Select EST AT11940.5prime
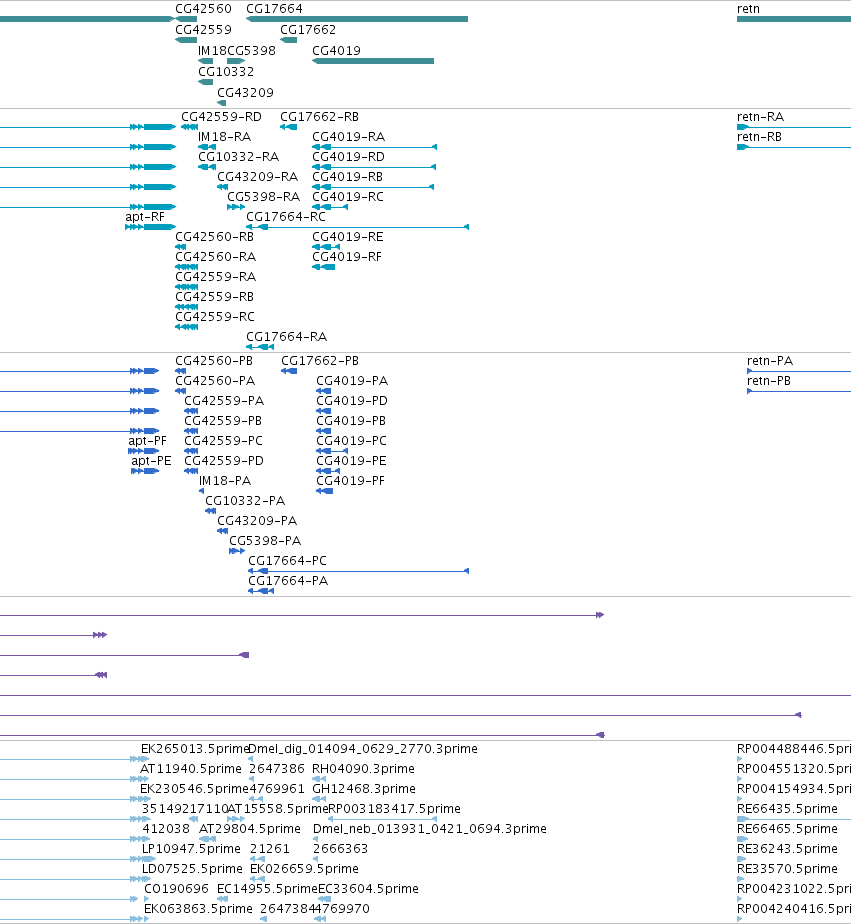 (191, 769)
